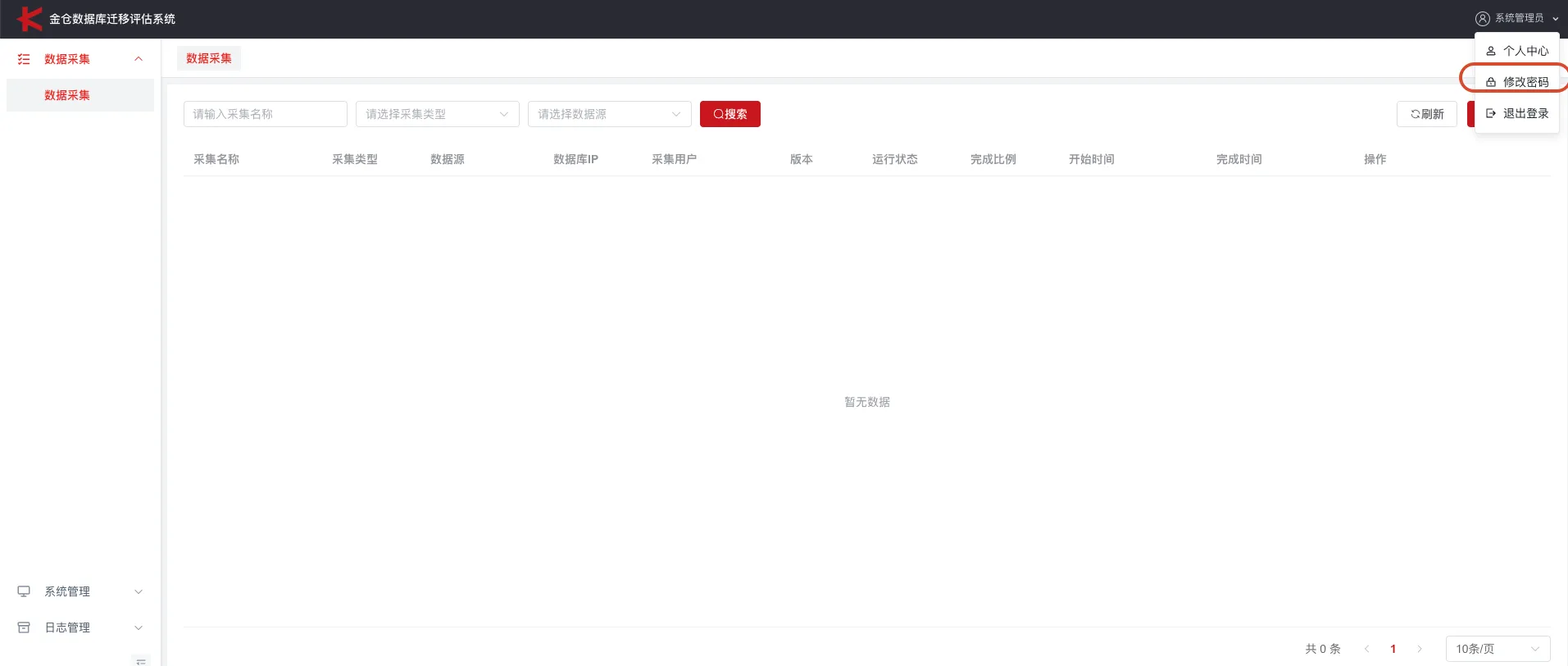This screenshot has width=1568, height=666.
Task: Click the 完成比例 column header
Action: [993, 159]
